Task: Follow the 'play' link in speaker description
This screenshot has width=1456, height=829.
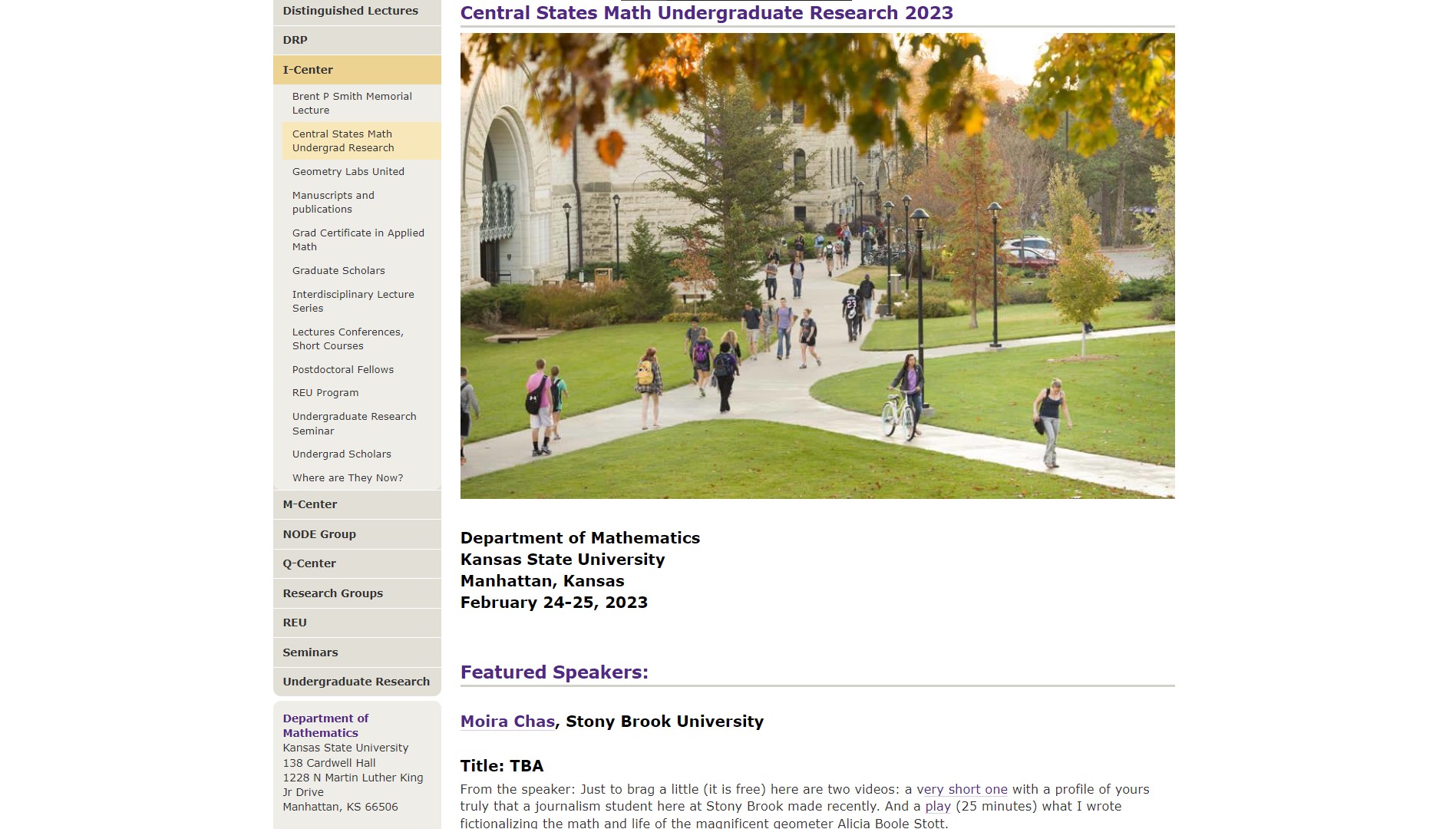Action: click(937, 806)
